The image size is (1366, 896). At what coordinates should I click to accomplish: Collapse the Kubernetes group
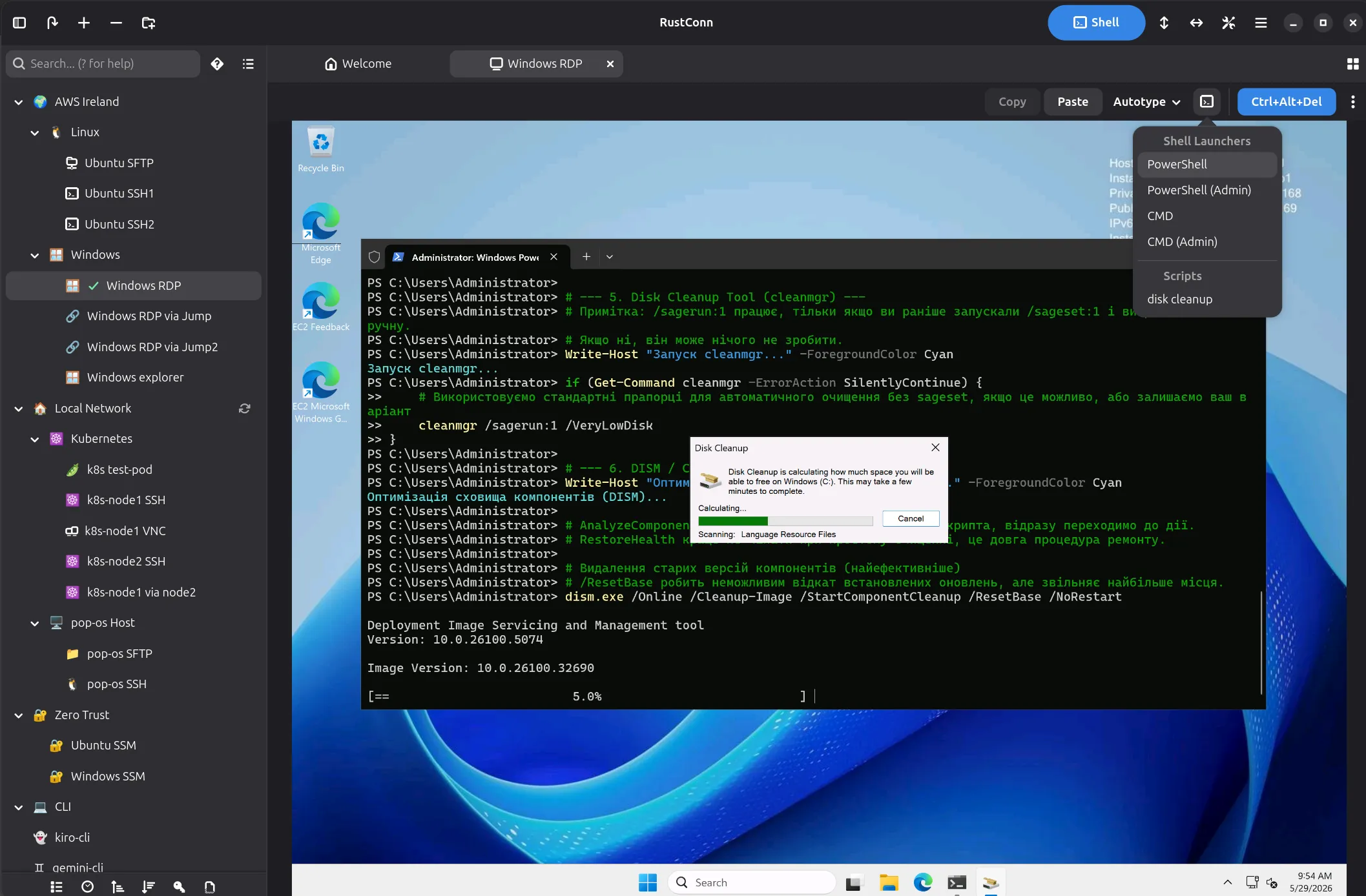pyautogui.click(x=35, y=439)
